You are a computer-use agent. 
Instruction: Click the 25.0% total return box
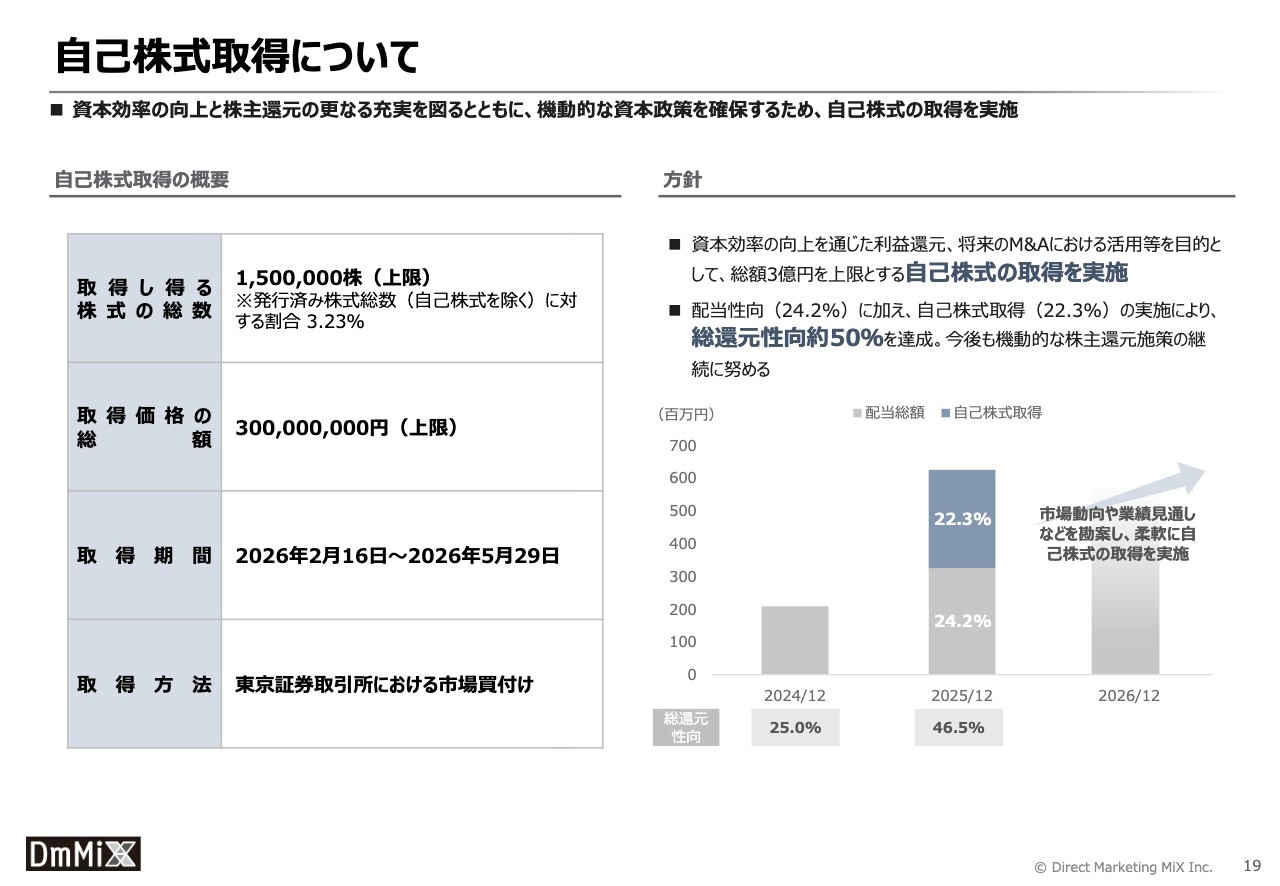(x=795, y=728)
